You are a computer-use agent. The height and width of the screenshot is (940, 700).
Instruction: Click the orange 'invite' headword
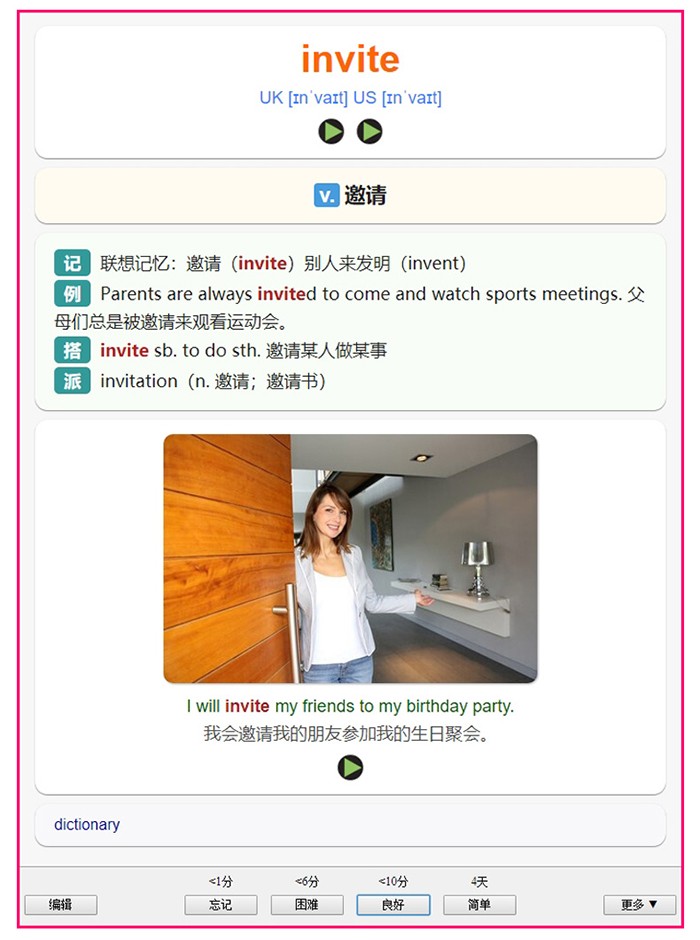pyautogui.click(x=350, y=59)
